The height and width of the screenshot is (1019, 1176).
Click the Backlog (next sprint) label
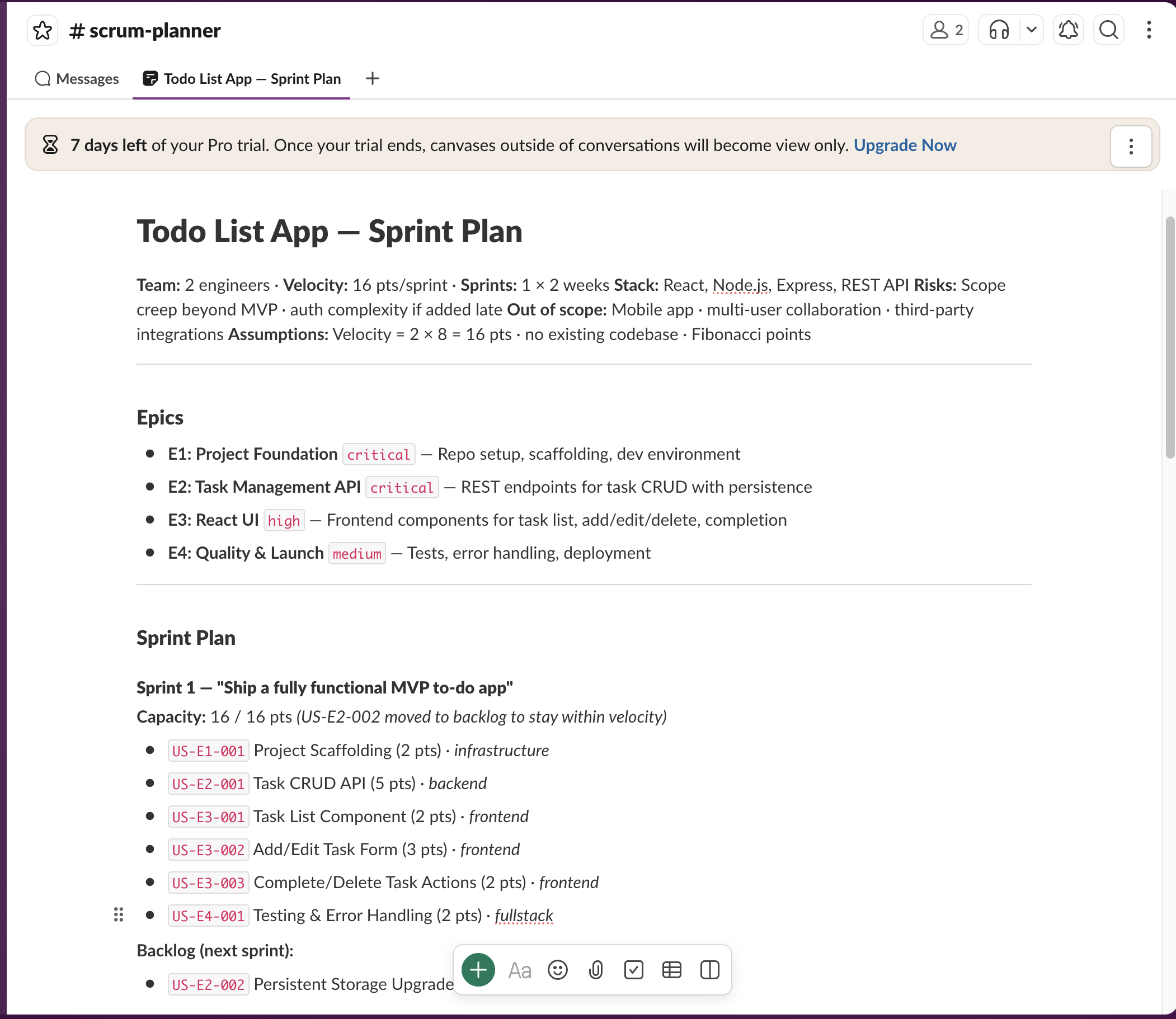[x=215, y=950]
